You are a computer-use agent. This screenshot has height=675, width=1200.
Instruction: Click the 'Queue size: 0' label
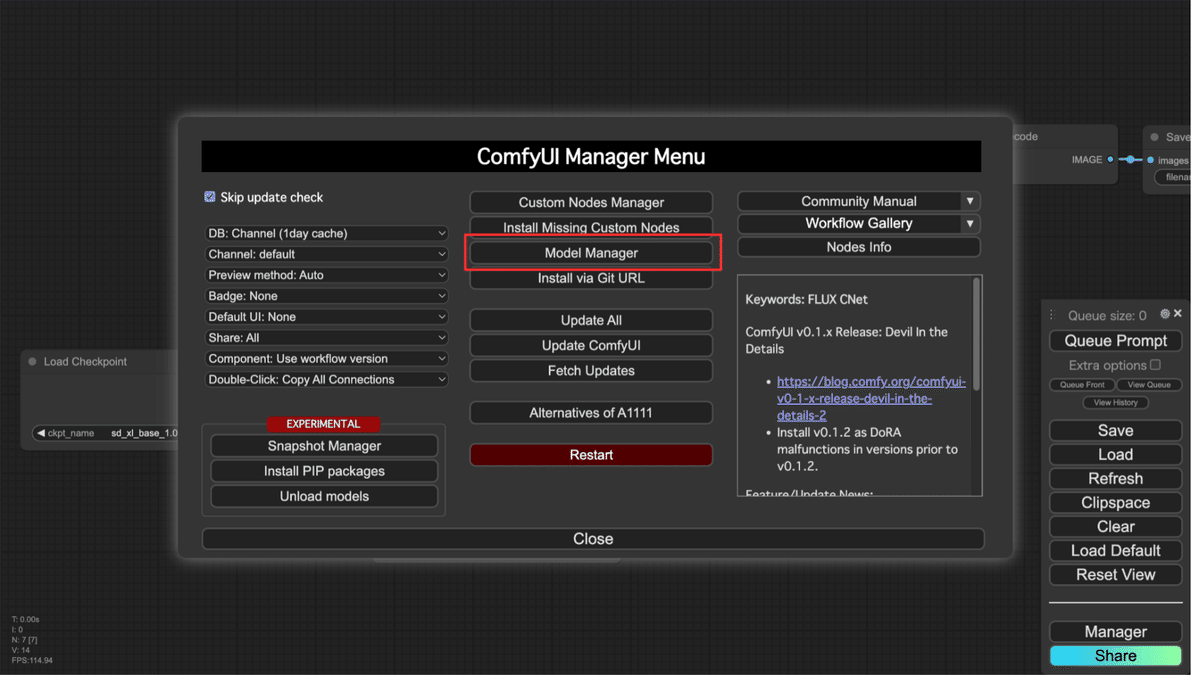(x=1107, y=315)
